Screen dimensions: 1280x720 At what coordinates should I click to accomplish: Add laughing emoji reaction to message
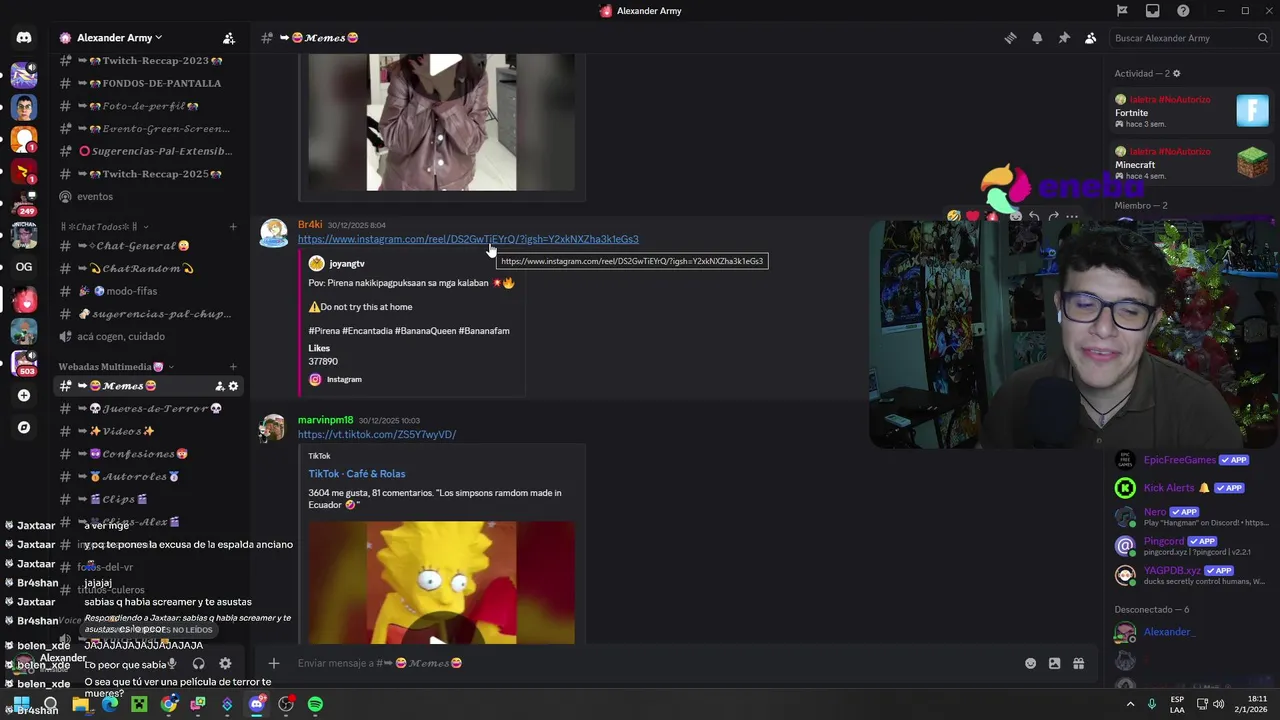[x=954, y=216]
